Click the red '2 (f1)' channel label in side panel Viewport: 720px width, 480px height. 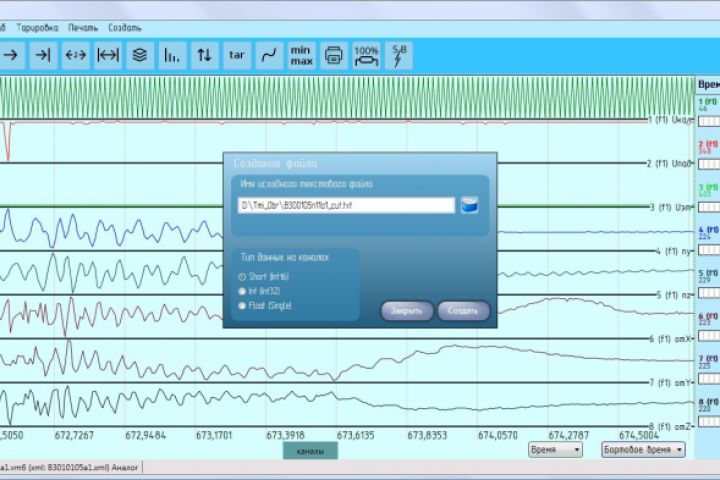tap(709, 145)
